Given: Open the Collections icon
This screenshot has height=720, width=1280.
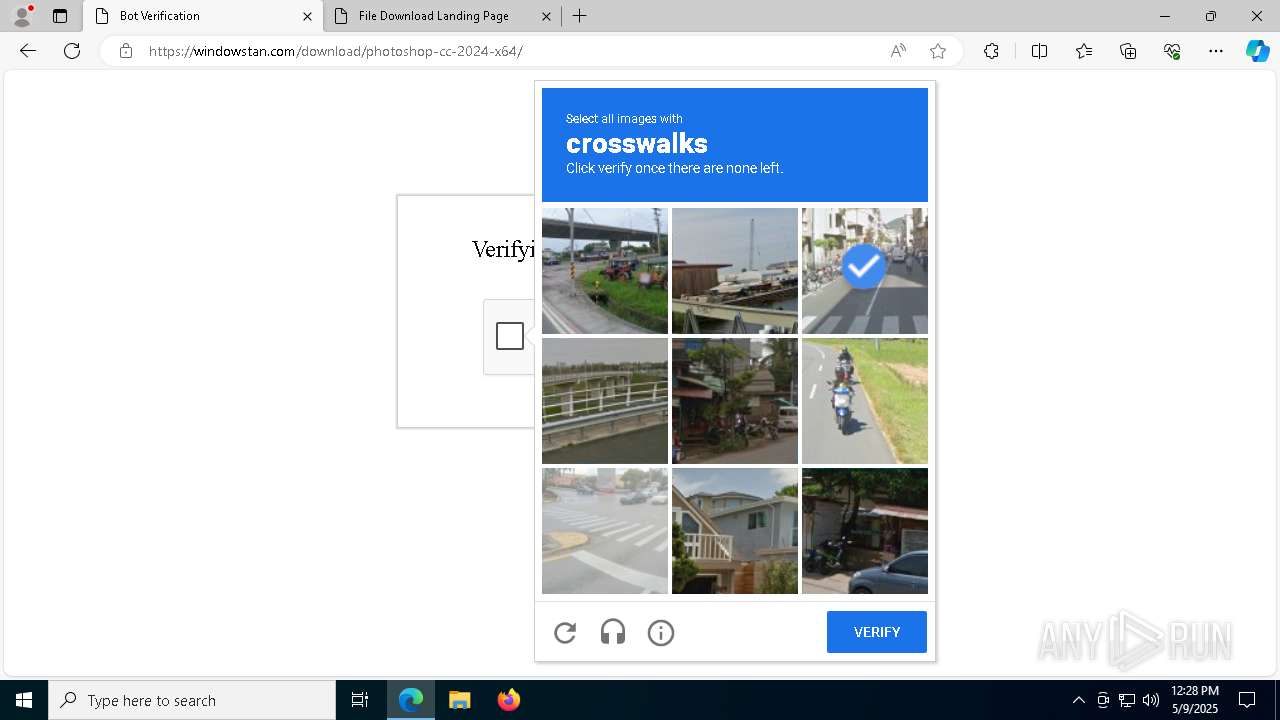Looking at the screenshot, I should tap(1128, 51).
